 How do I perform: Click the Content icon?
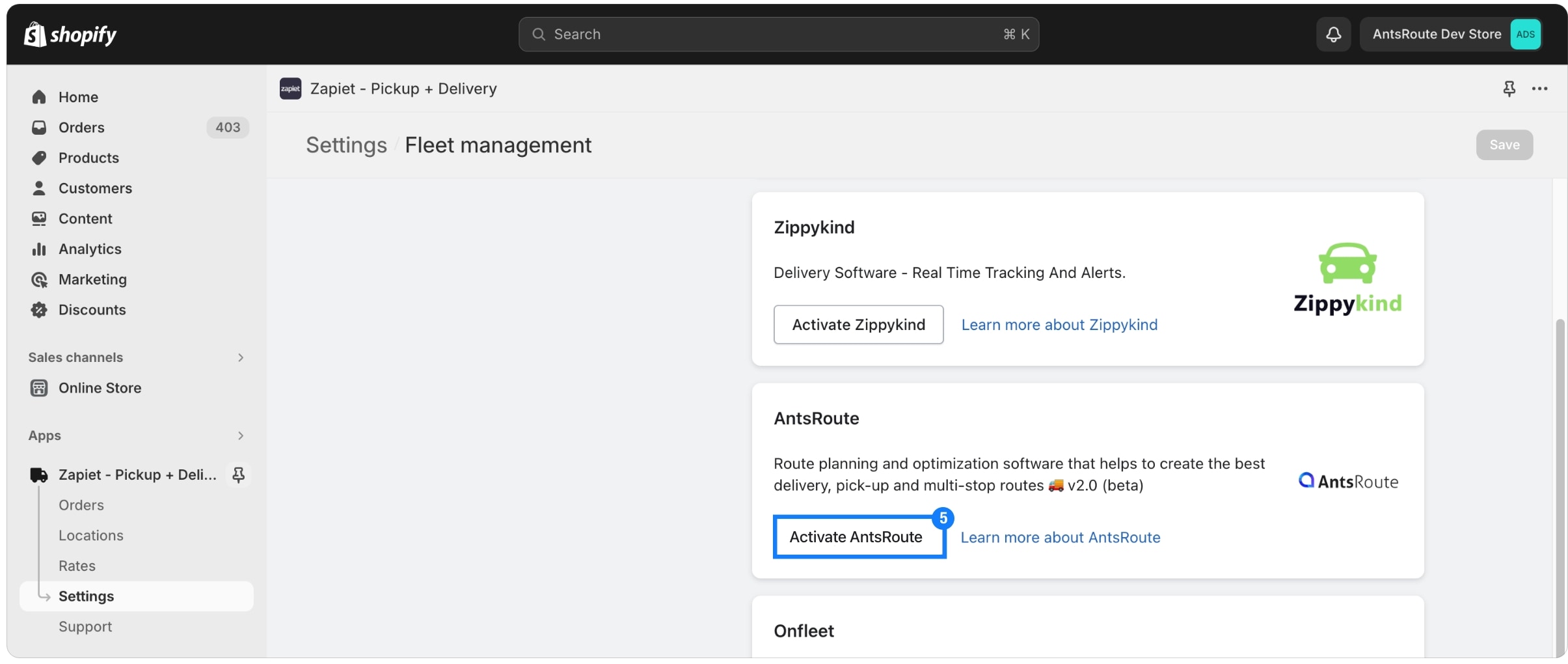[39, 218]
